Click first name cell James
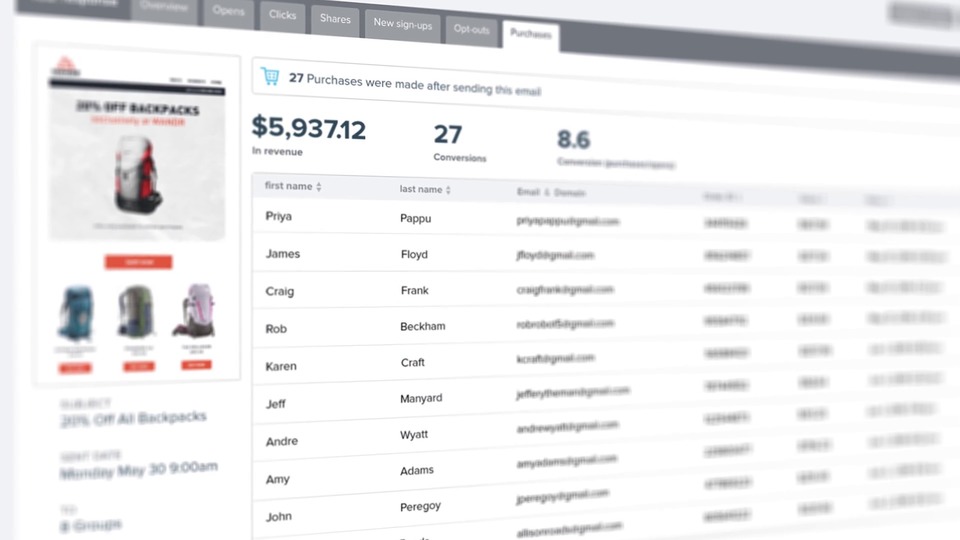The image size is (960, 540). tap(283, 253)
